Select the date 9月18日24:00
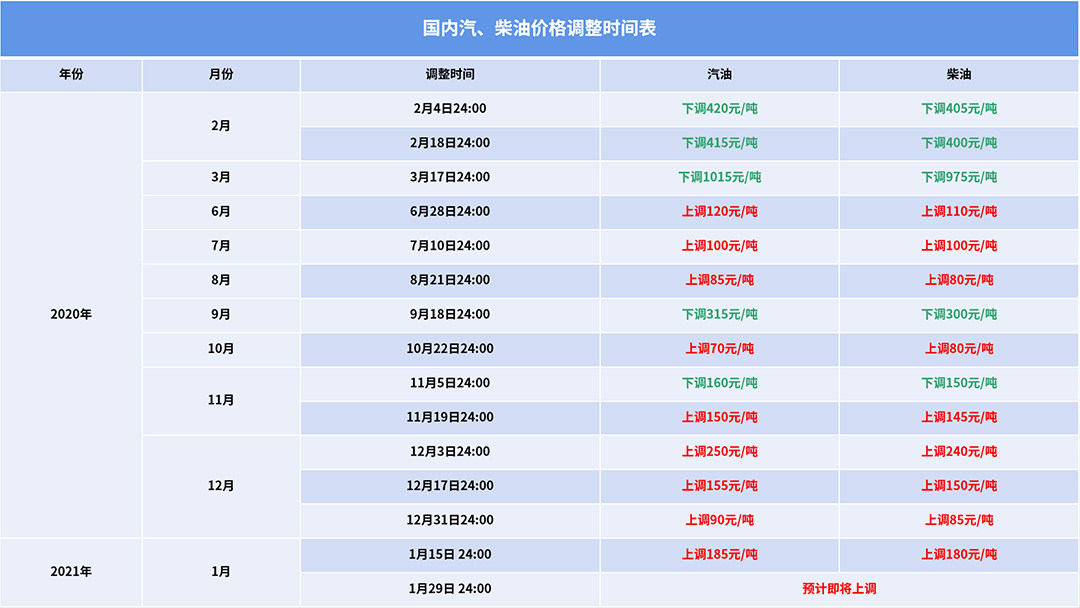The image size is (1080, 608). coord(450,315)
